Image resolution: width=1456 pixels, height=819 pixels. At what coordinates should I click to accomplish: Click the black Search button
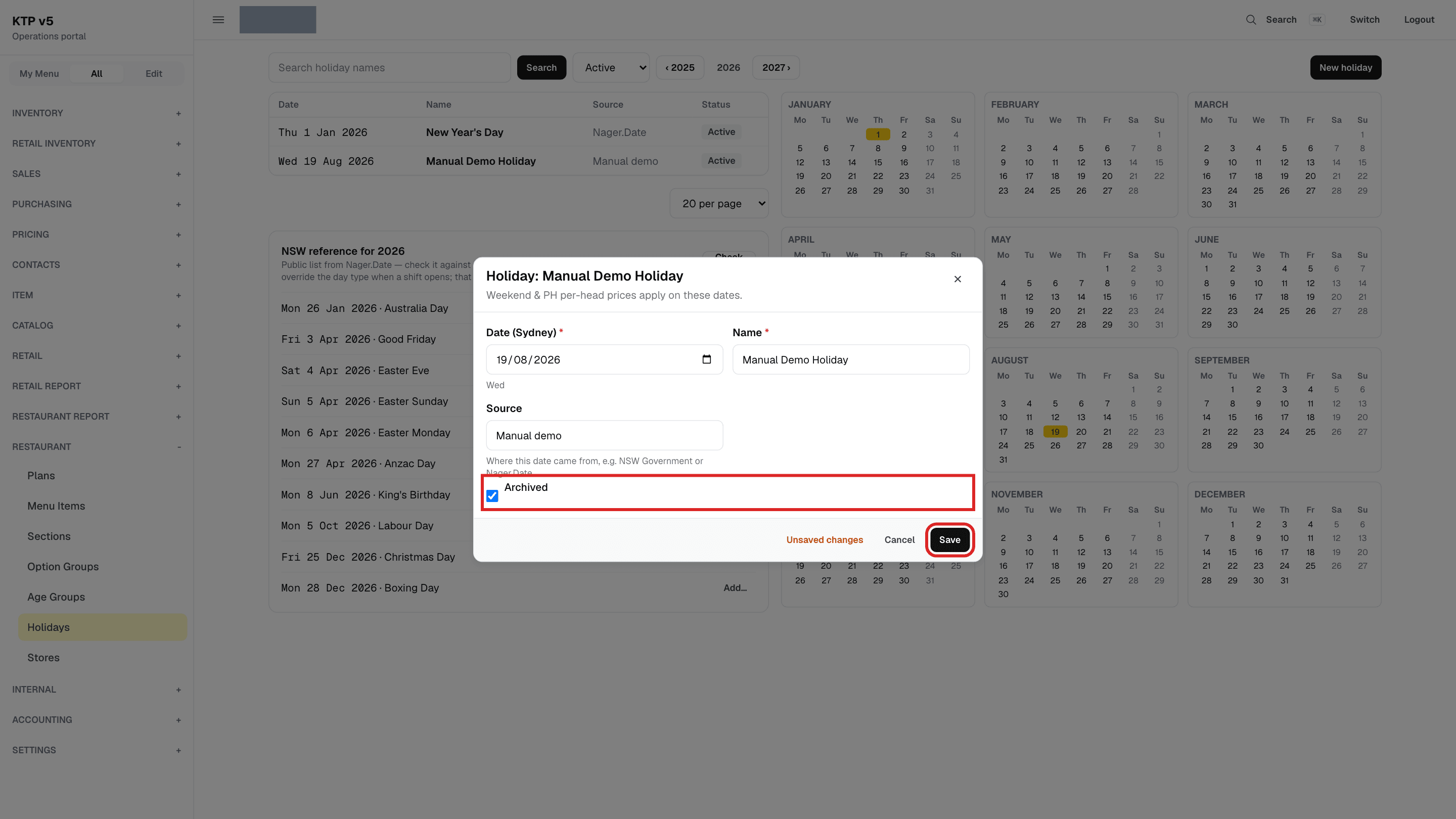tap(541, 68)
